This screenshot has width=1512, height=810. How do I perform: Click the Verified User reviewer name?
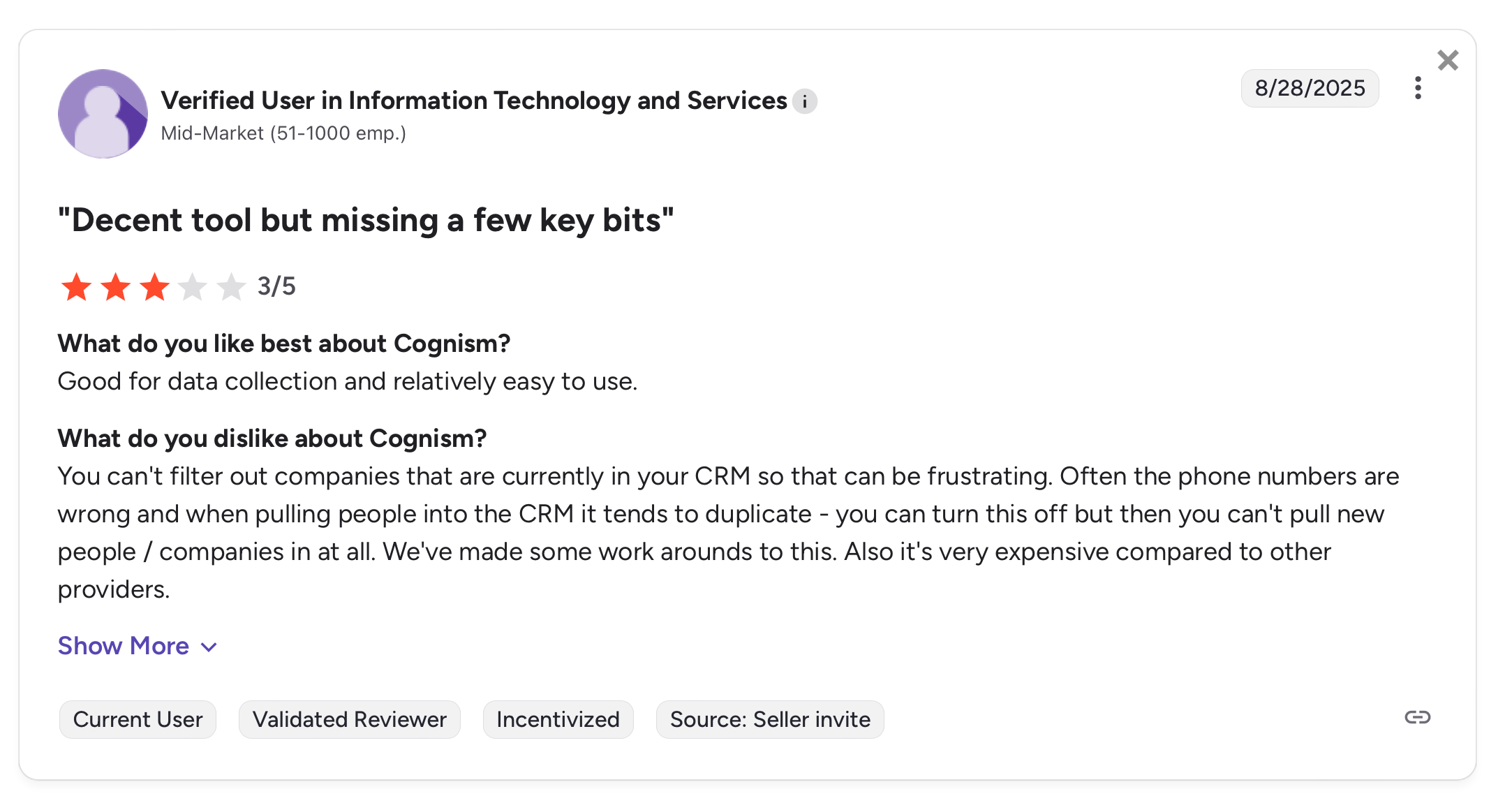pyautogui.click(x=474, y=101)
